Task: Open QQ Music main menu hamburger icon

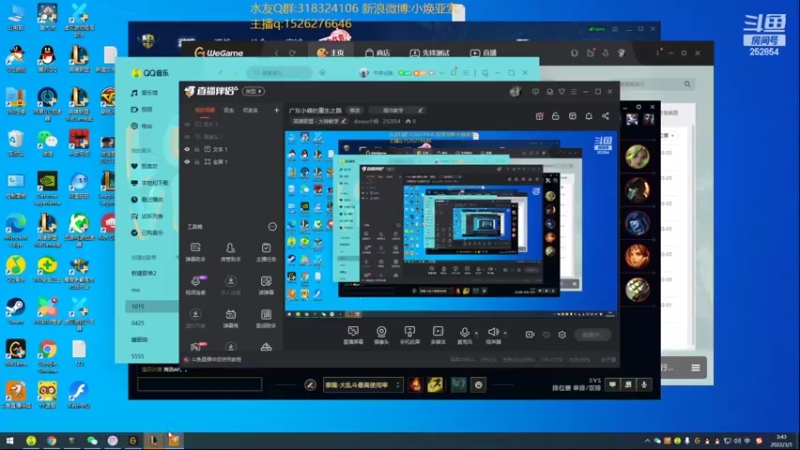Action: tap(466, 73)
